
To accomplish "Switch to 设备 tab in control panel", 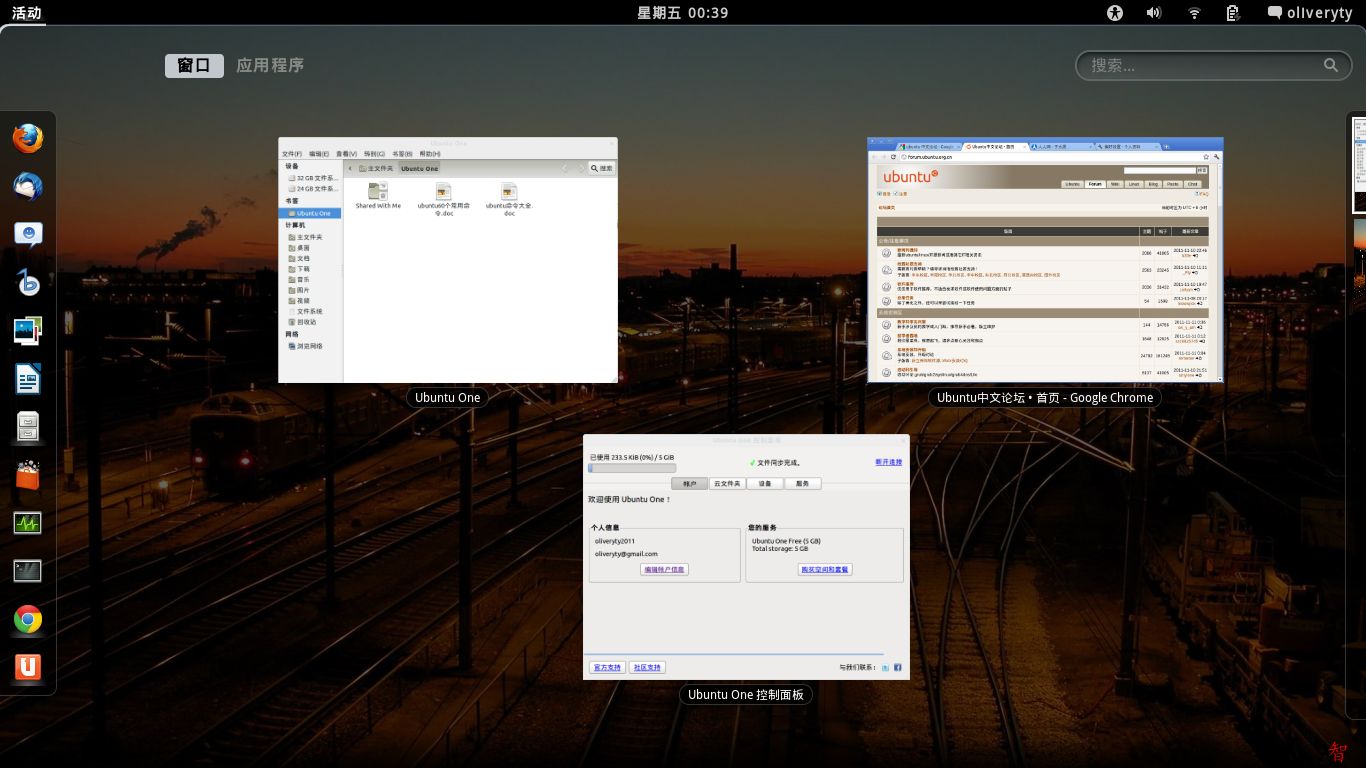I will click(x=765, y=484).
